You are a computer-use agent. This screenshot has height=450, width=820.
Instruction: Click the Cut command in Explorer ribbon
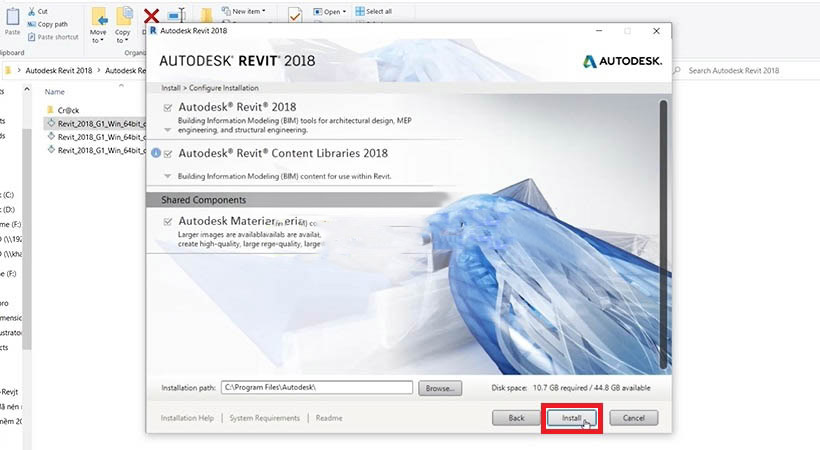pos(38,11)
